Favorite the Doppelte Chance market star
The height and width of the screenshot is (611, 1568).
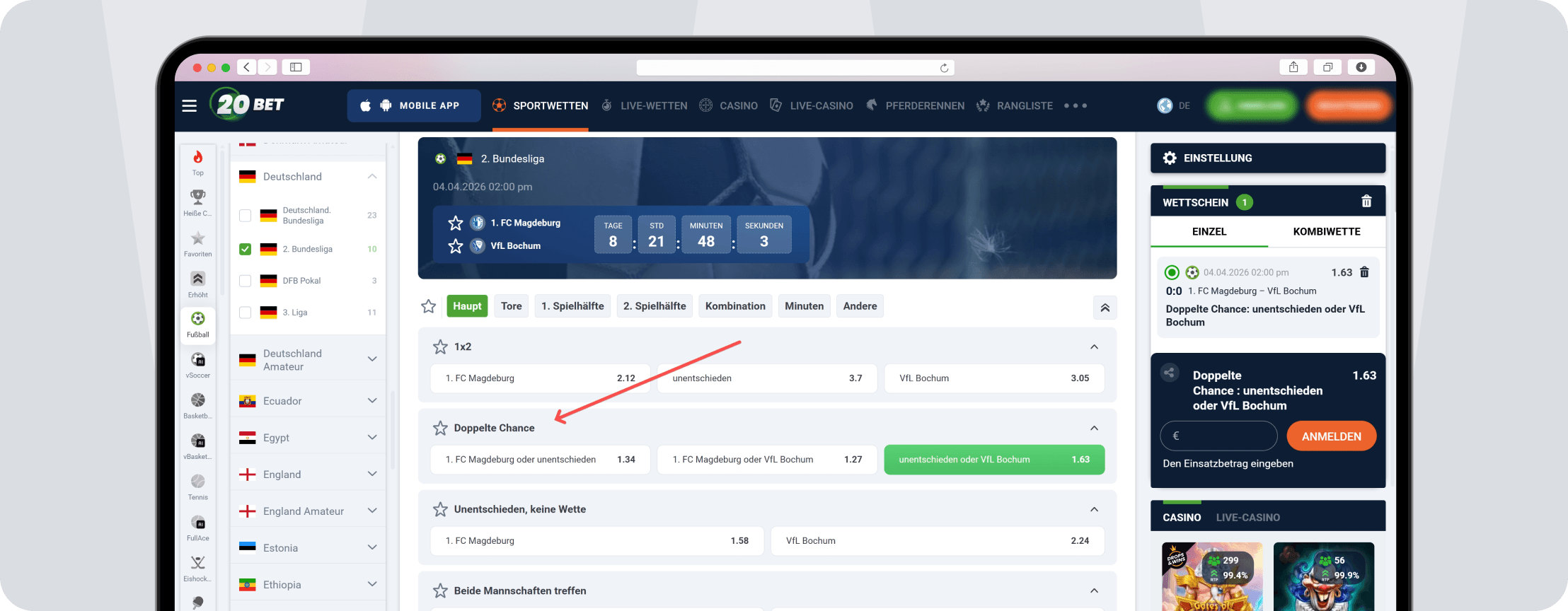coord(440,428)
